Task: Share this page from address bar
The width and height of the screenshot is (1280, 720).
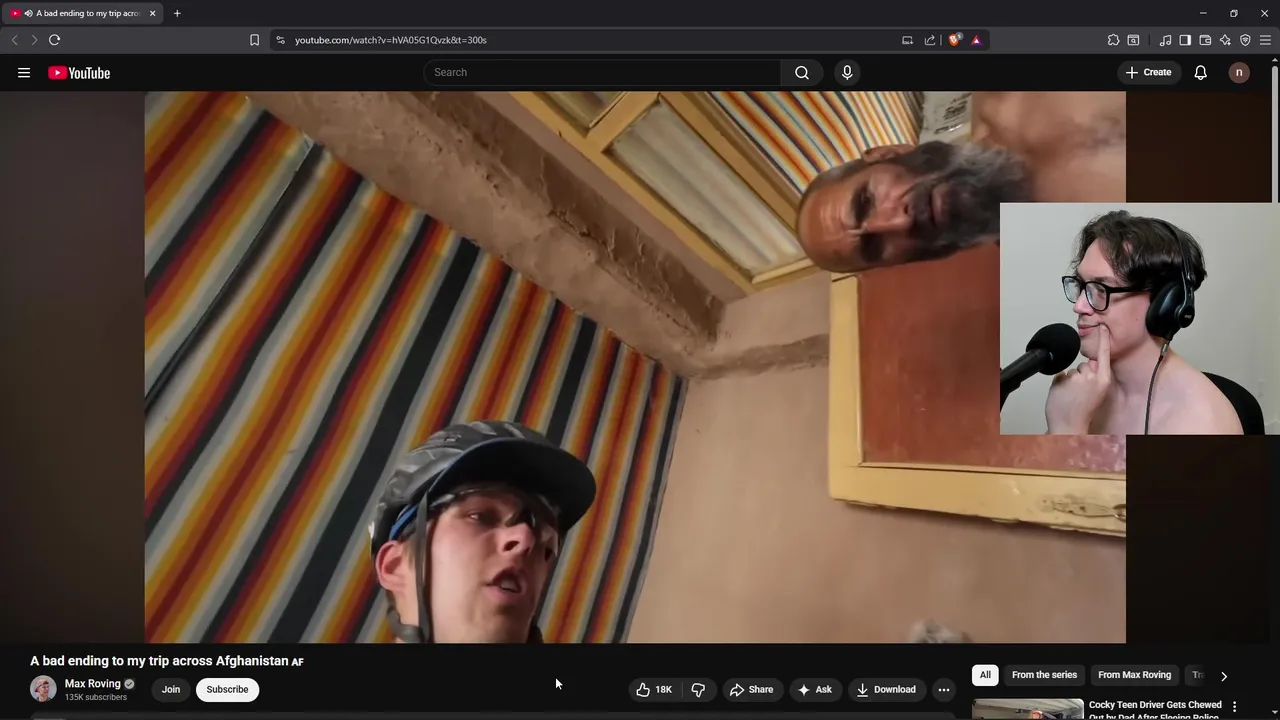Action: click(930, 40)
